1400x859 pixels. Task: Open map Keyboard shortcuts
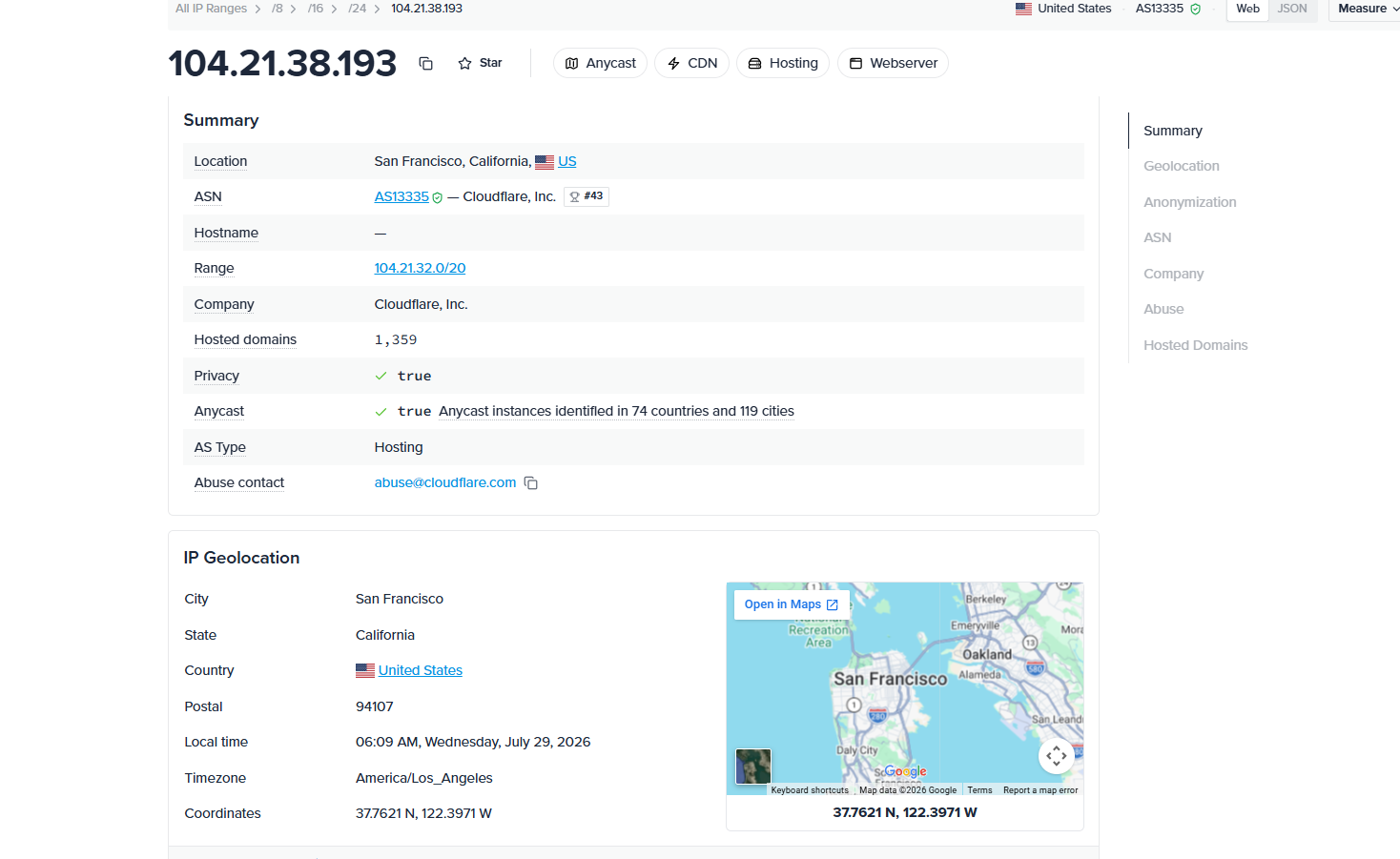click(810, 790)
